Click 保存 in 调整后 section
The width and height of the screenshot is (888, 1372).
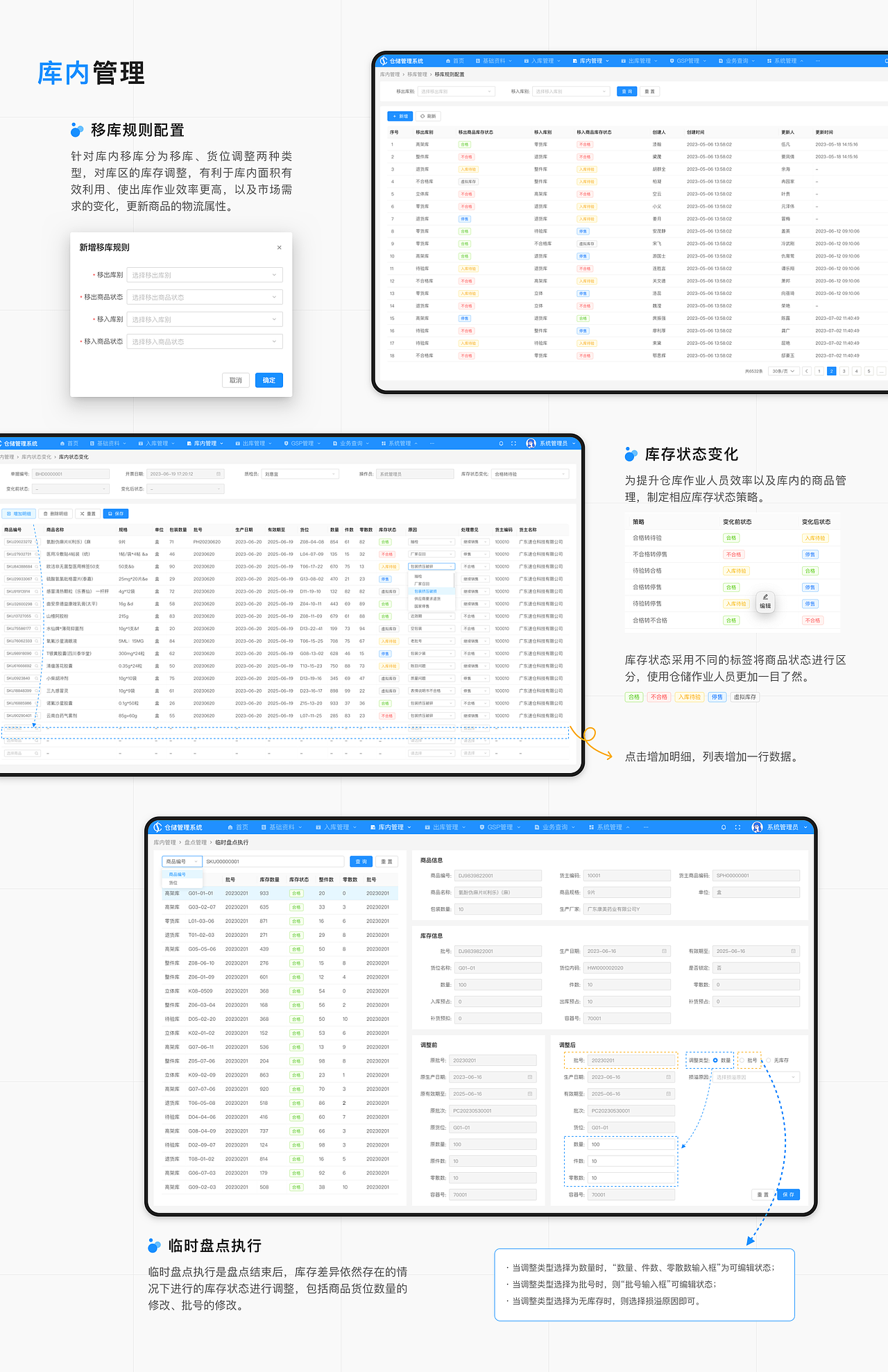(789, 1194)
